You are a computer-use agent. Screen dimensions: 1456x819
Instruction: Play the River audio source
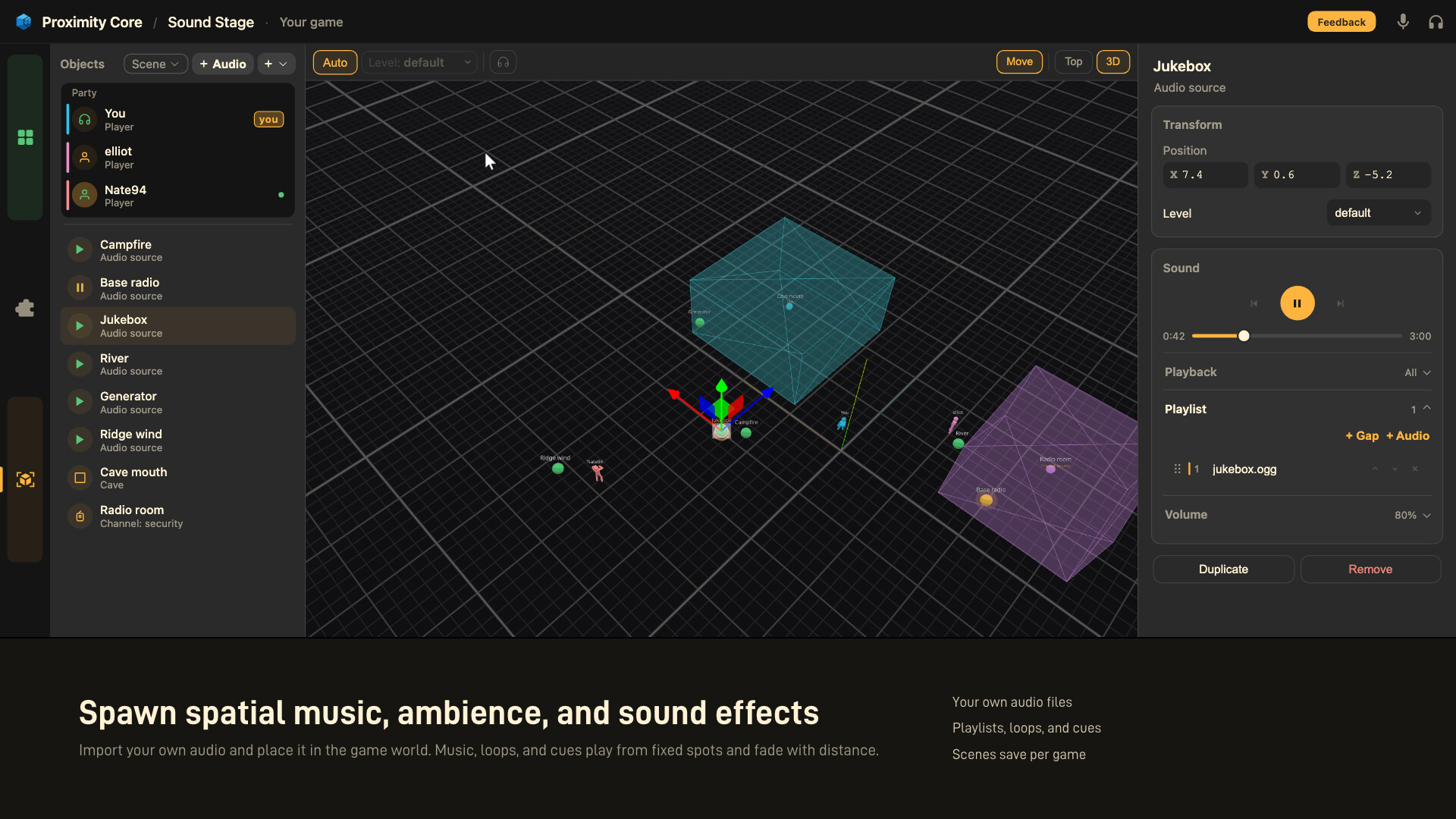pyautogui.click(x=80, y=364)
